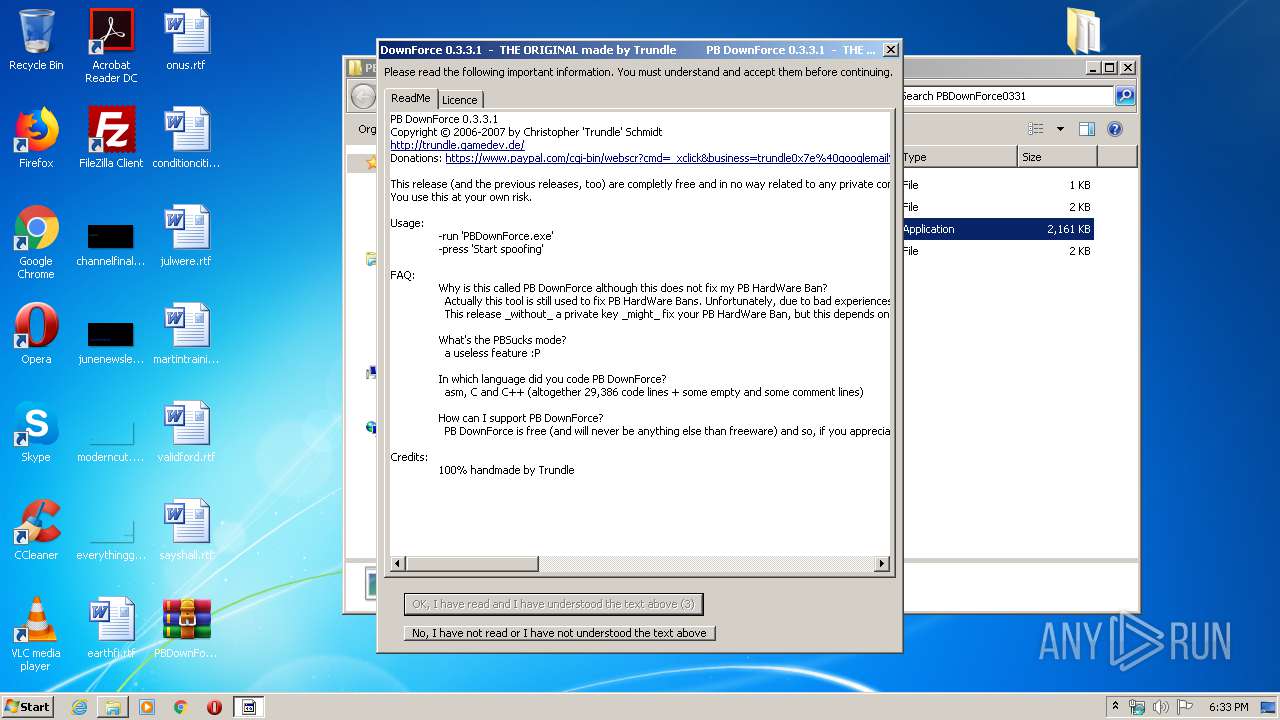The width and height of the screenshot is (1280, 720).
Task: Change view icon in Explorer toolbar
Action: click(x=1036, y=129)
